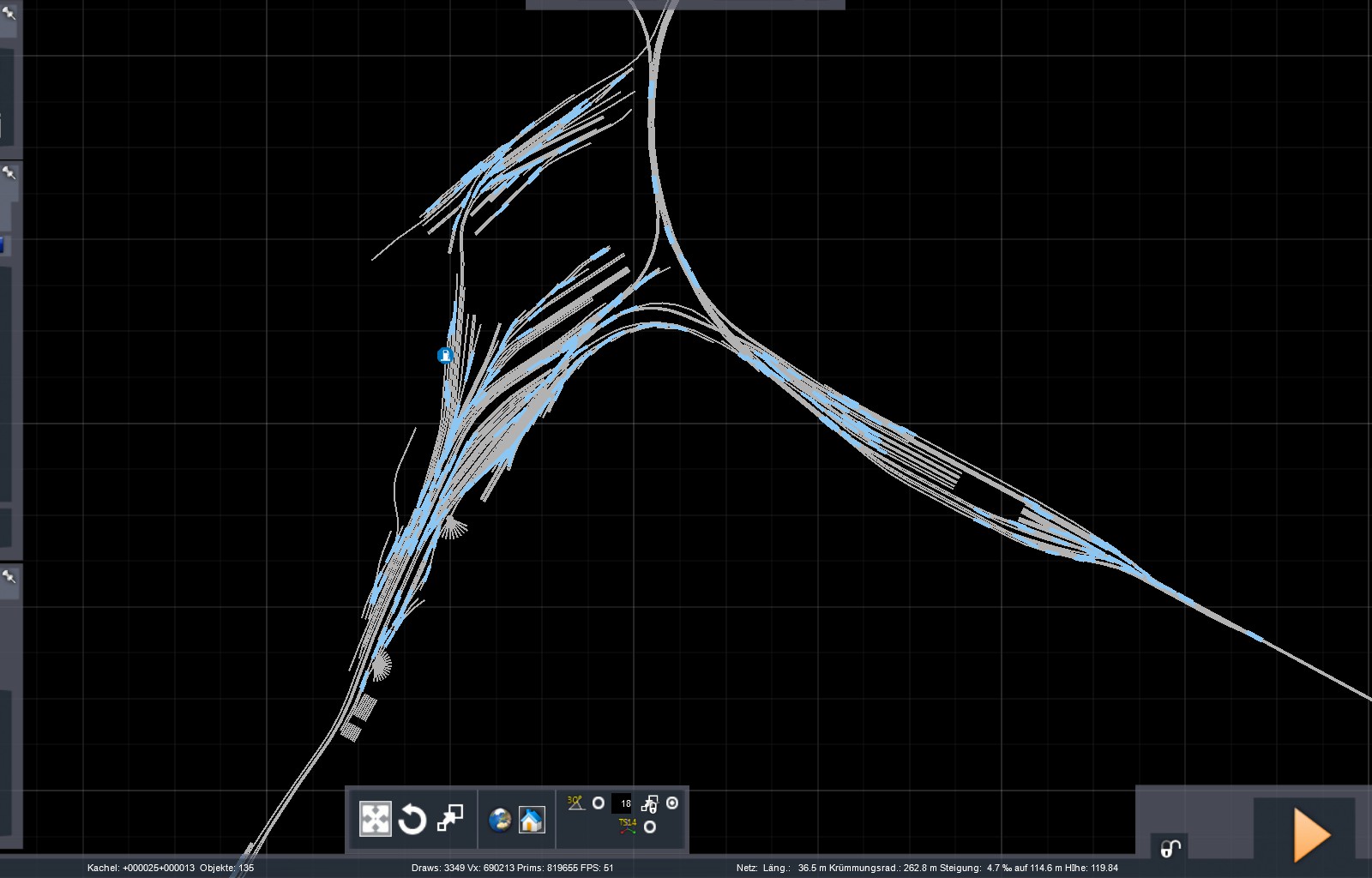The width and height of the screenshot is (1372, 878).
Task: Click the open padlock icon
Action: pos(1170,848)
